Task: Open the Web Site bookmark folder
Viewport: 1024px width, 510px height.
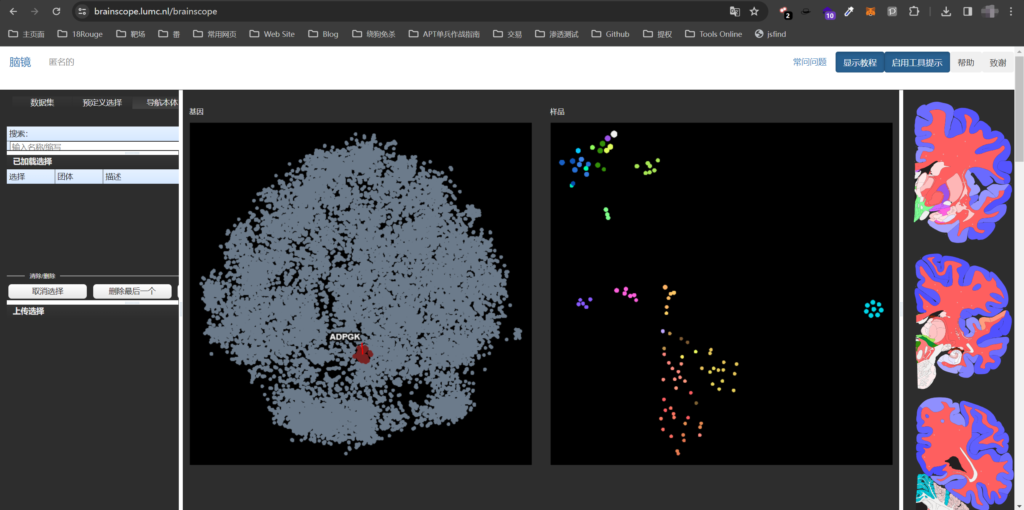Action: 272,34
